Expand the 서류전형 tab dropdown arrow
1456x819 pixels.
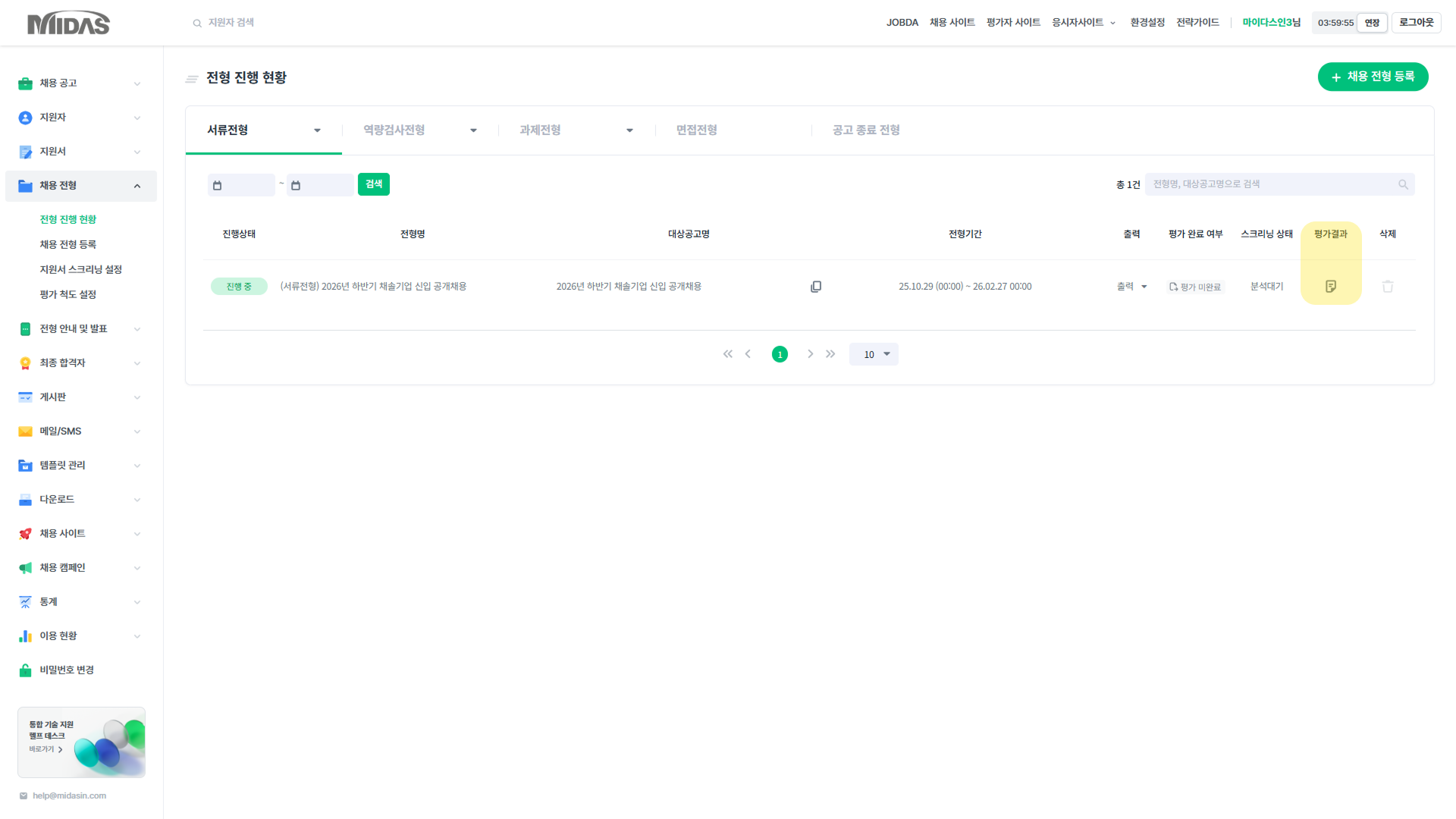tap(317, 130)
